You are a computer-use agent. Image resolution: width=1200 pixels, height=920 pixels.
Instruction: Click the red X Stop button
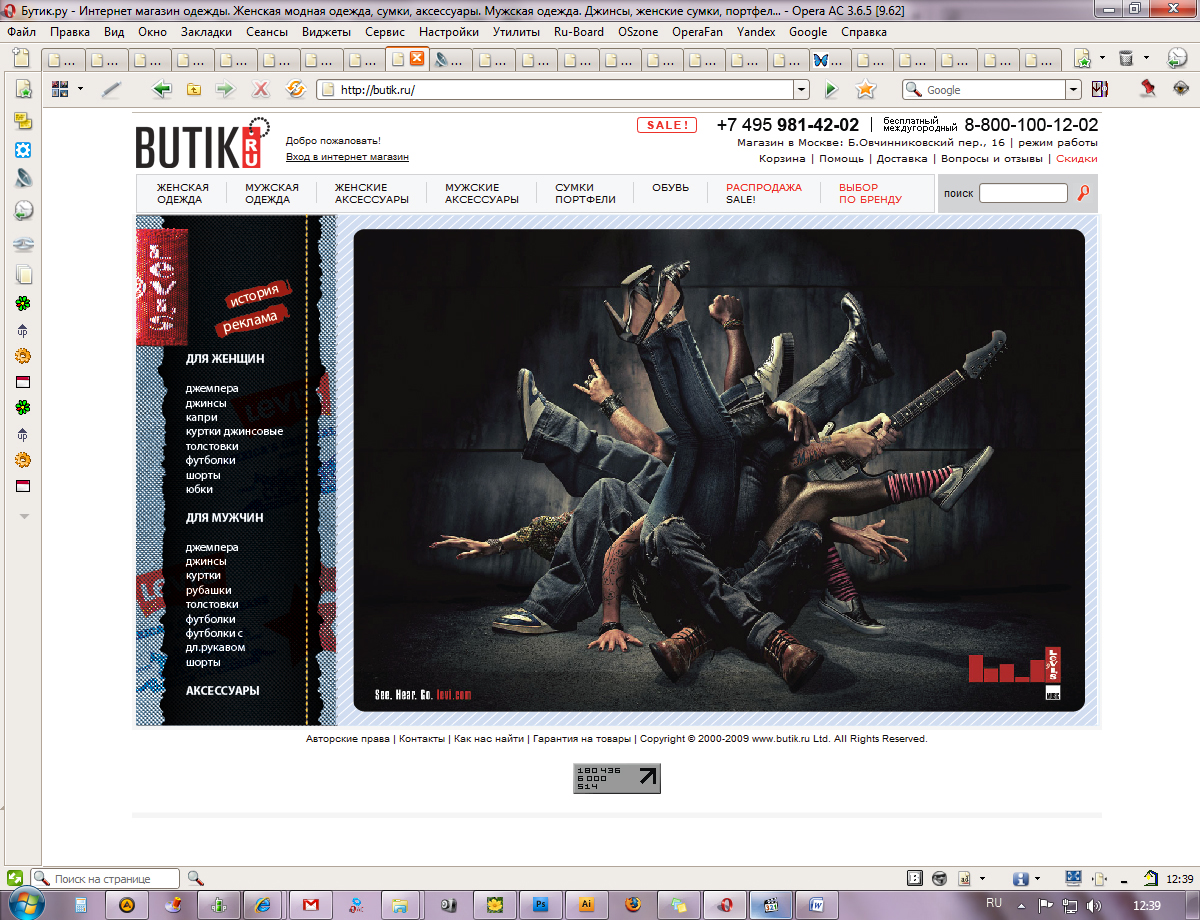(260, 89)
